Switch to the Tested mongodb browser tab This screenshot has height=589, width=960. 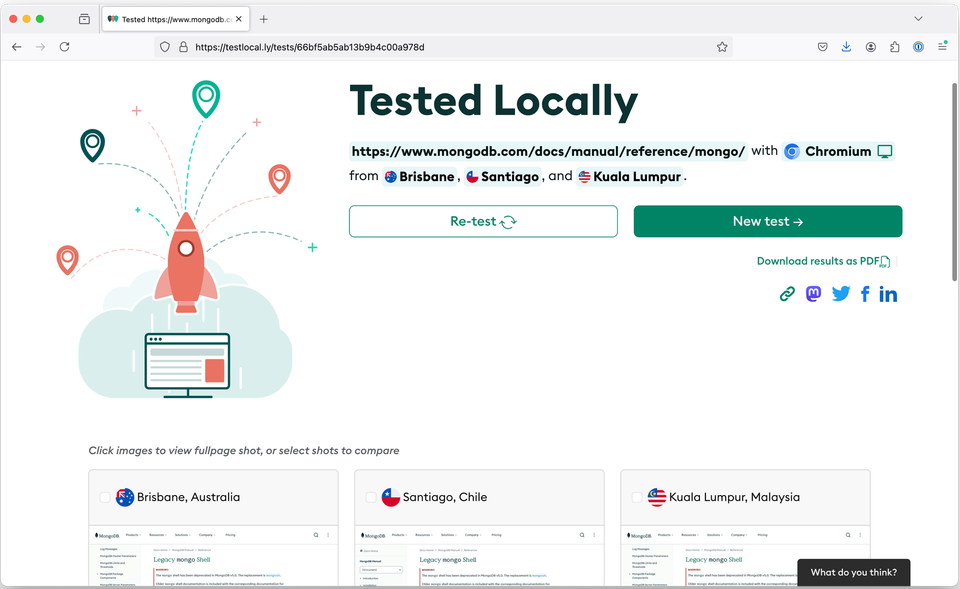174,19
